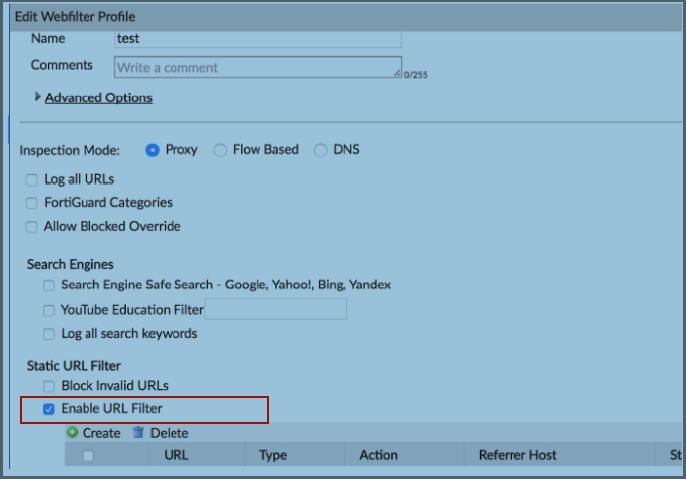Toggle FortiGuard Categories checkbox
The image size is (686, 481).
(x=32, y=203)
